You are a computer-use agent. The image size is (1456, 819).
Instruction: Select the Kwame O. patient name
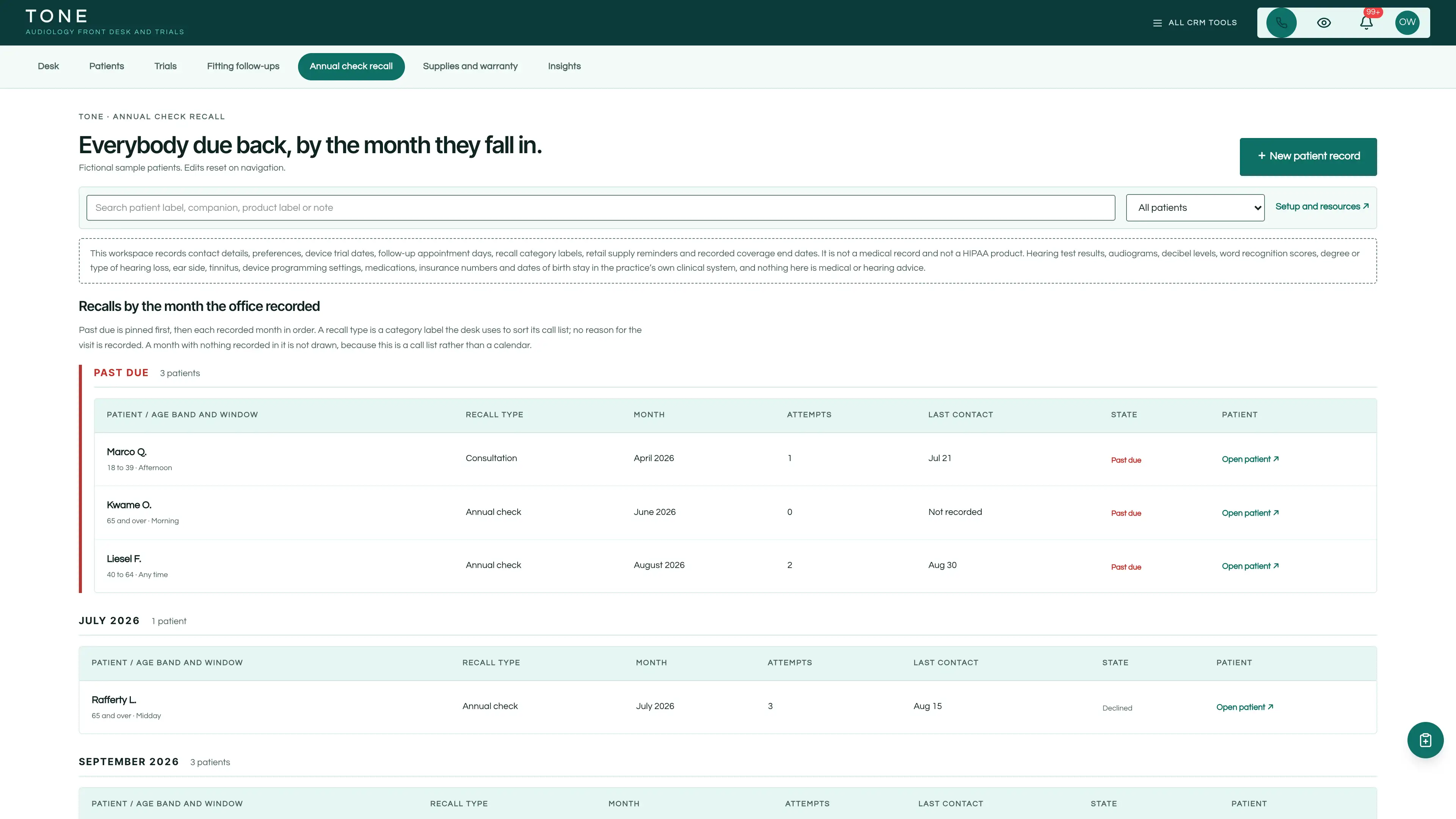pyautogui.click(x=129, y=505)
